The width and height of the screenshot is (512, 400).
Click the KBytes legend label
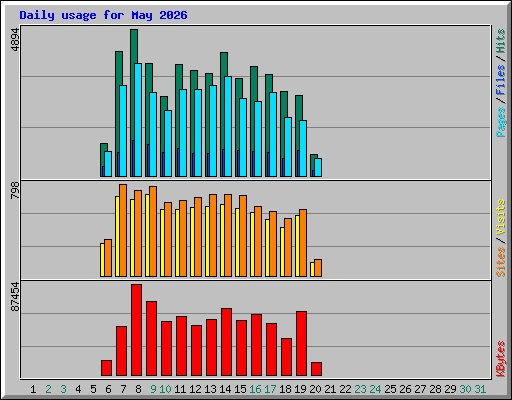[500, 359]
